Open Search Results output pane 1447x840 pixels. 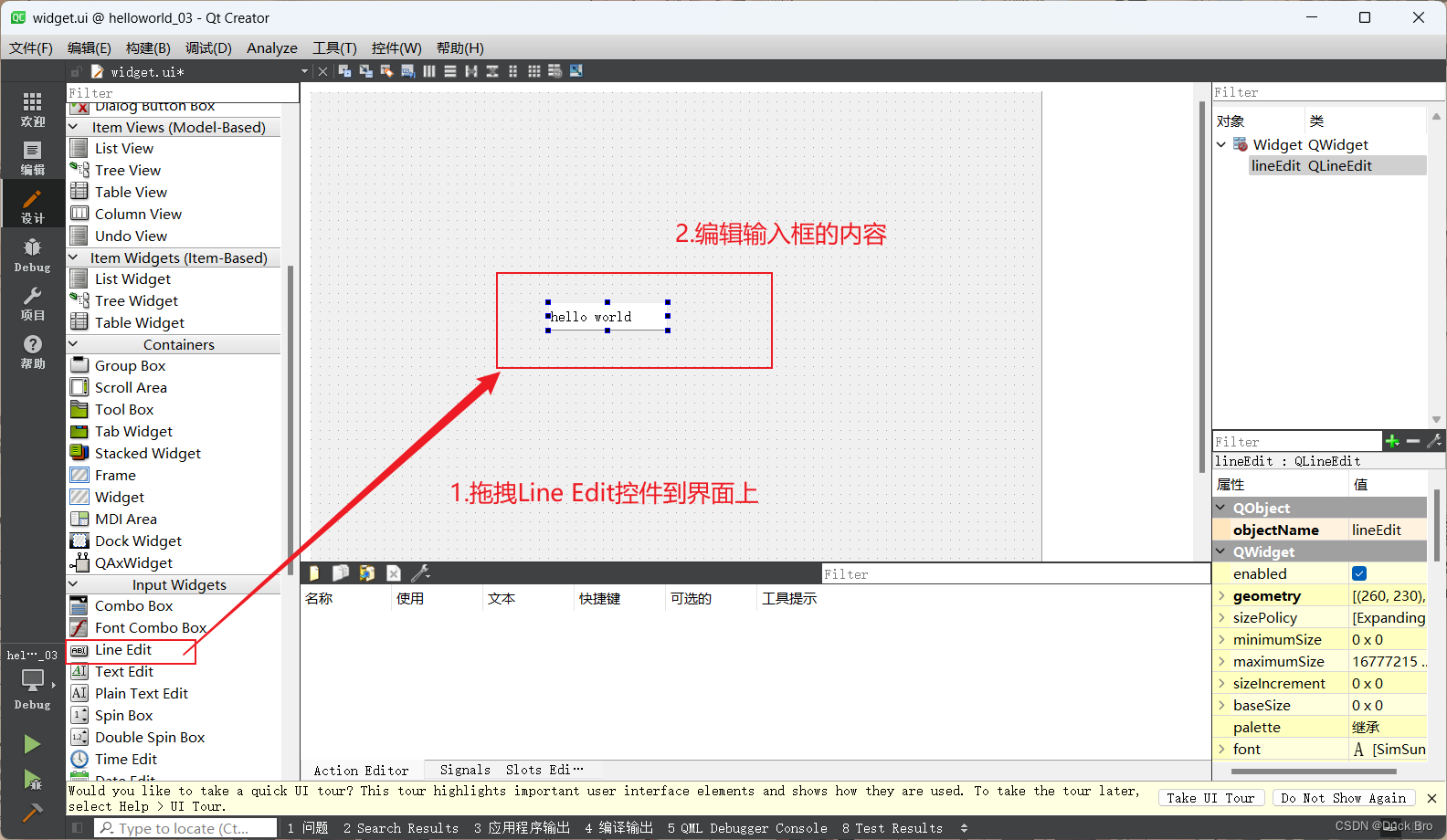[401, 828]
